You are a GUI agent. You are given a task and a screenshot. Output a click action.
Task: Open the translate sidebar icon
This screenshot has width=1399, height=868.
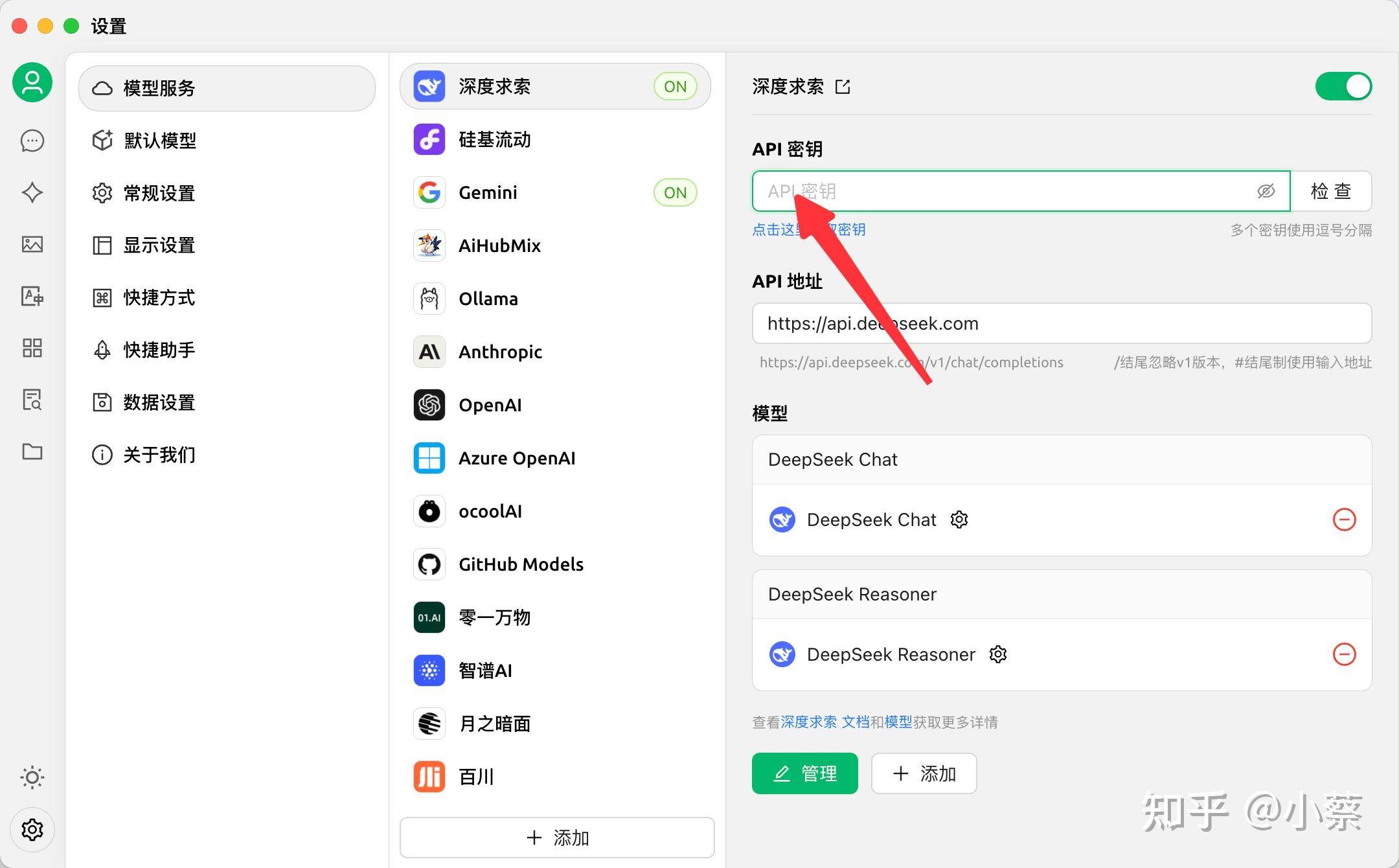(32, 296)
